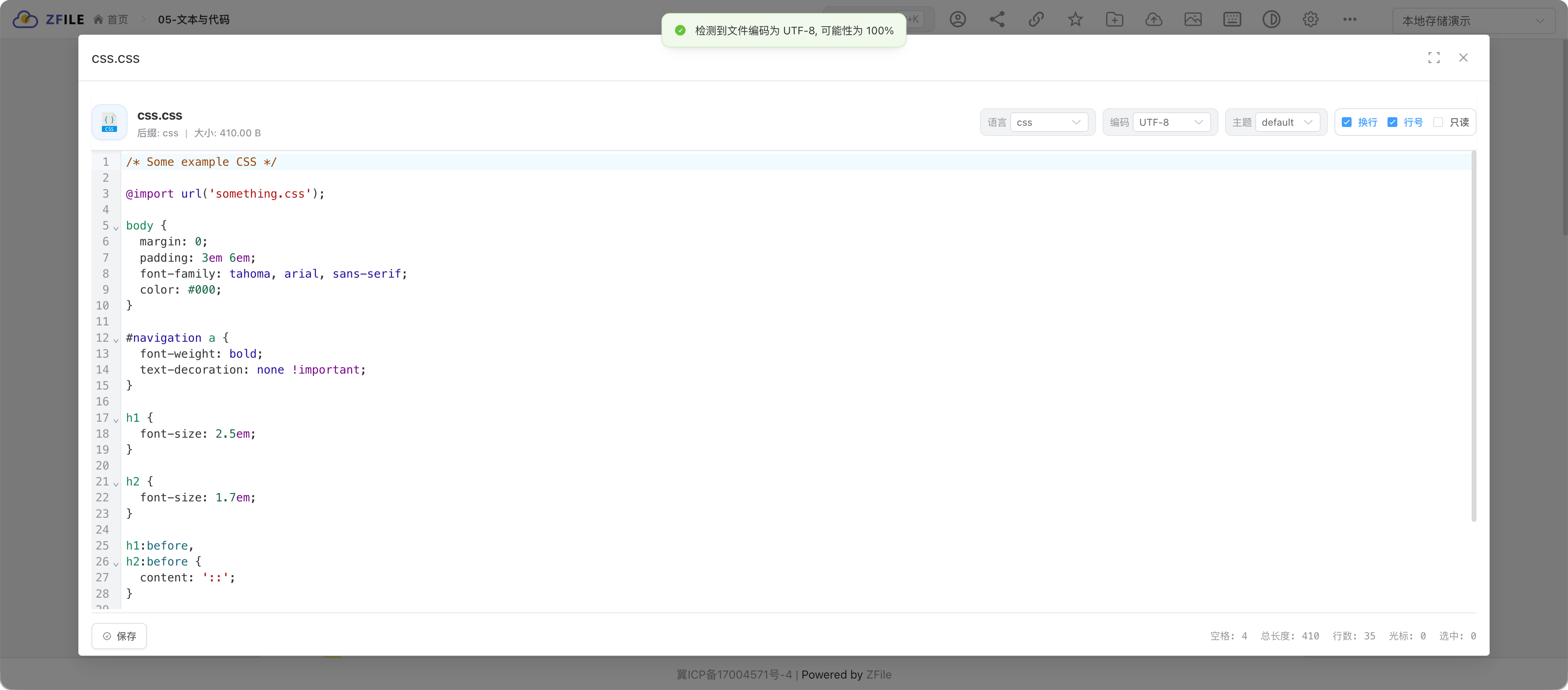The height and width of the screenshot is (690, 1568).
Task: Click the 后缀: css label
Action: 158,133
